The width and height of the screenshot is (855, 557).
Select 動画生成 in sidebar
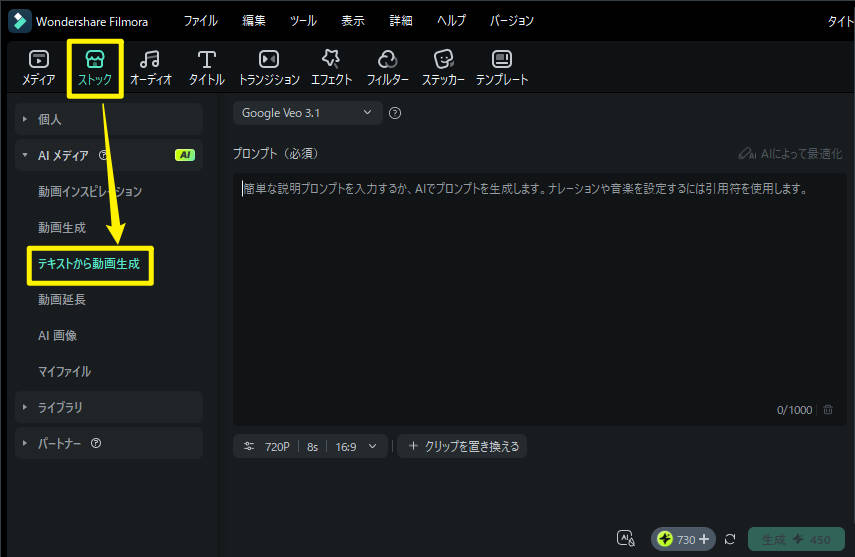click(x=62, y=227)
